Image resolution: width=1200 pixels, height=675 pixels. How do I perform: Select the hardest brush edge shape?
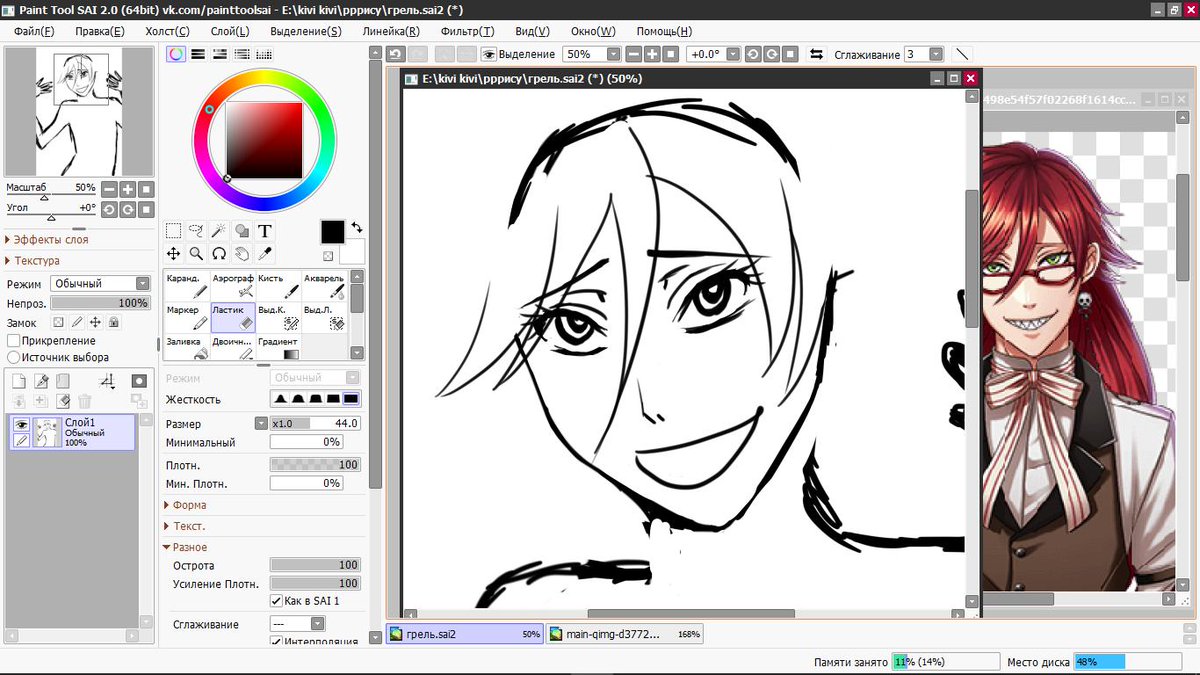pyautogui.click(x=350, y=399)
